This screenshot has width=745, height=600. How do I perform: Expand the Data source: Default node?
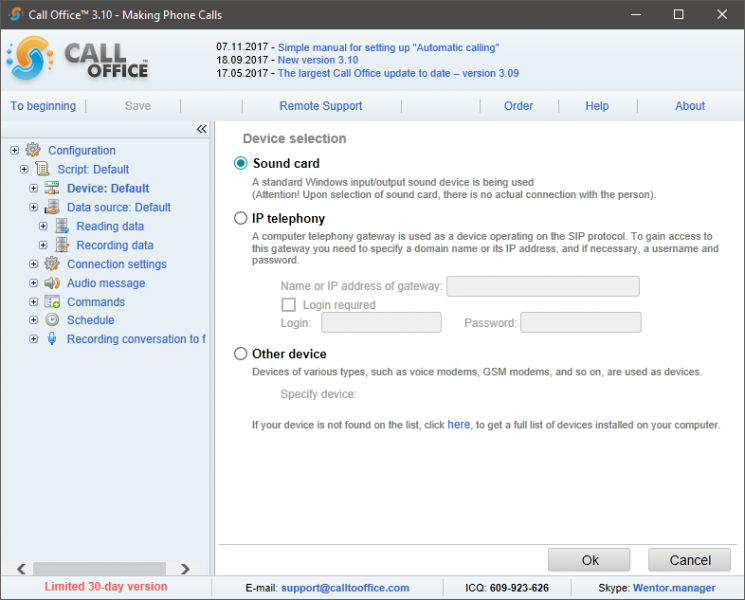tap(33, 207)
